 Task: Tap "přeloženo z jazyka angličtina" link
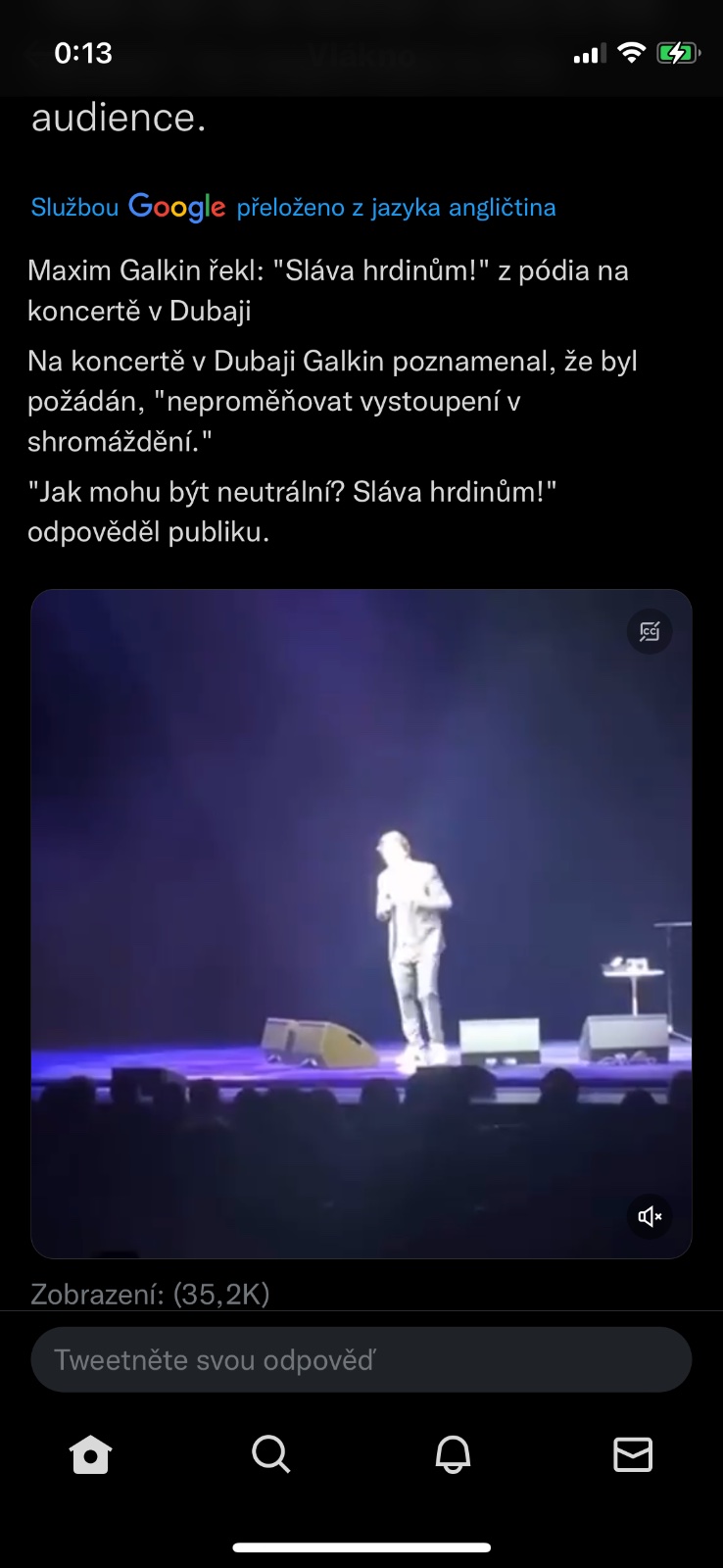396,208
